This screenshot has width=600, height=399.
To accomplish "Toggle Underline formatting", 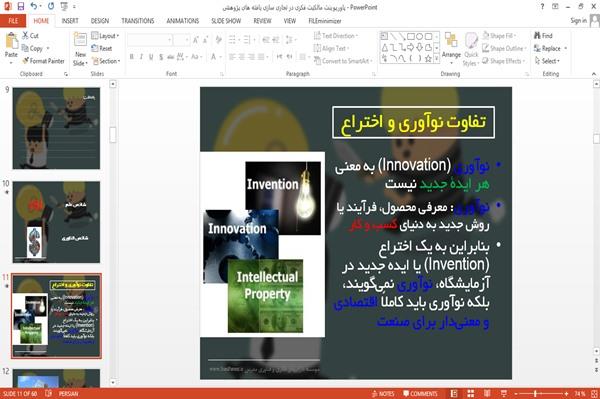I will tap(151, 57).
